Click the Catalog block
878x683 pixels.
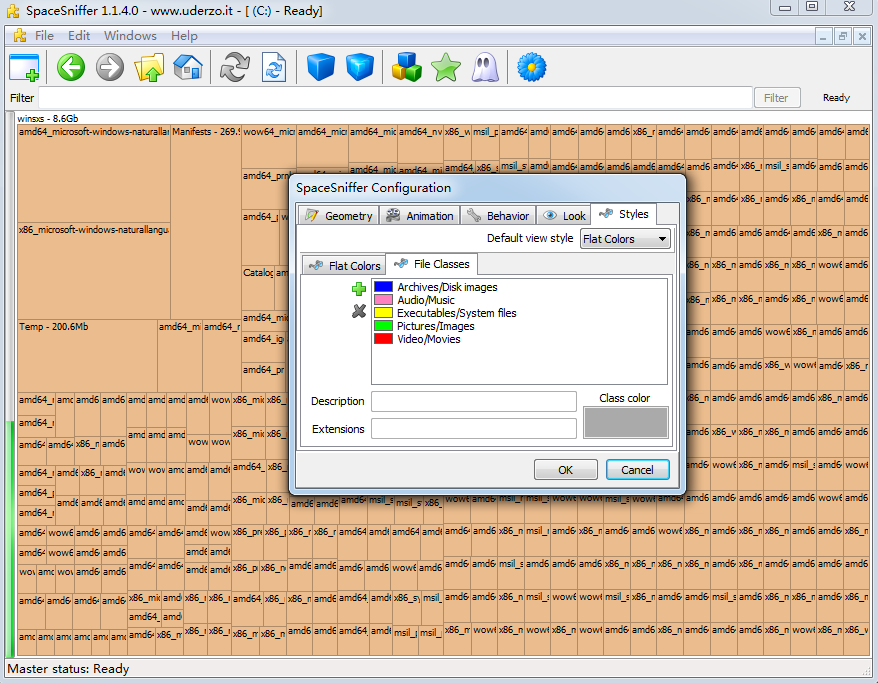coord(258,288)
